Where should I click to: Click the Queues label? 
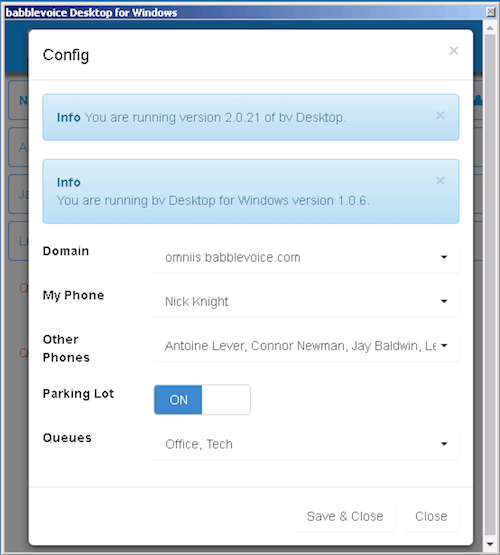67,438
